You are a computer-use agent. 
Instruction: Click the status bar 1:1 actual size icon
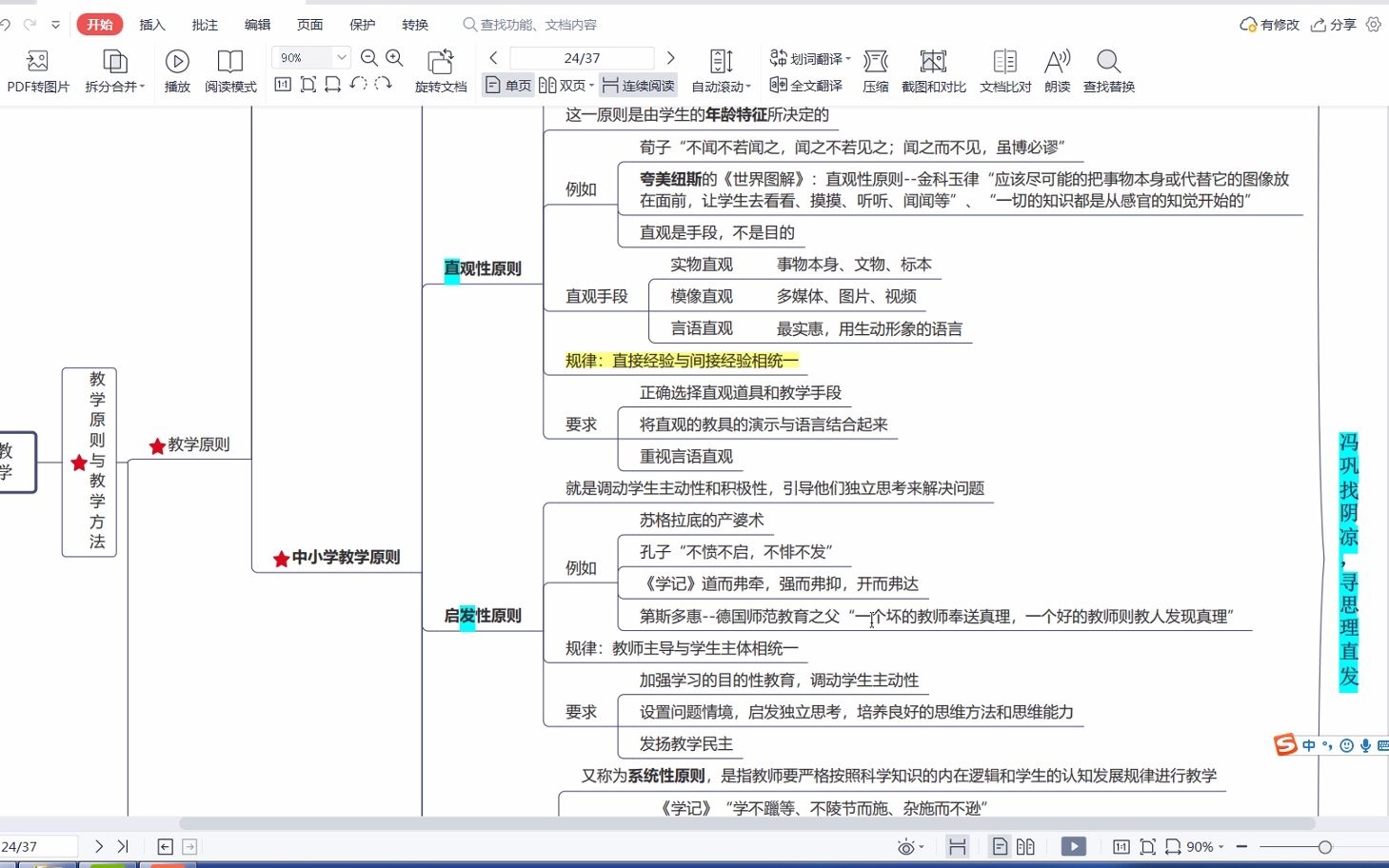tap(1121, 846)
